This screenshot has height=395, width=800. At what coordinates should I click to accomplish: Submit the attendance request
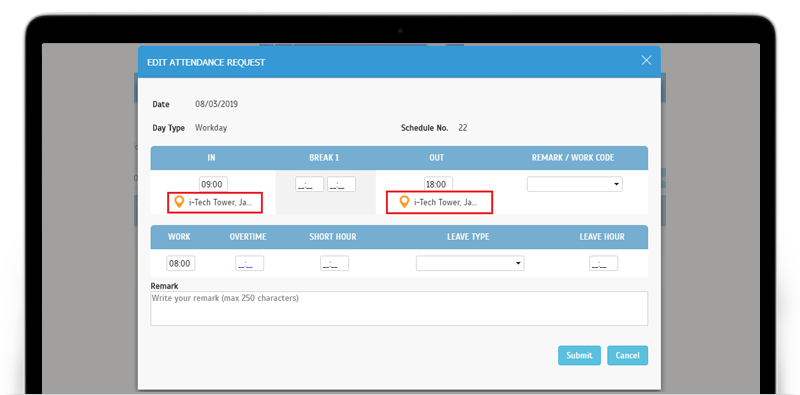click(579, 355)
